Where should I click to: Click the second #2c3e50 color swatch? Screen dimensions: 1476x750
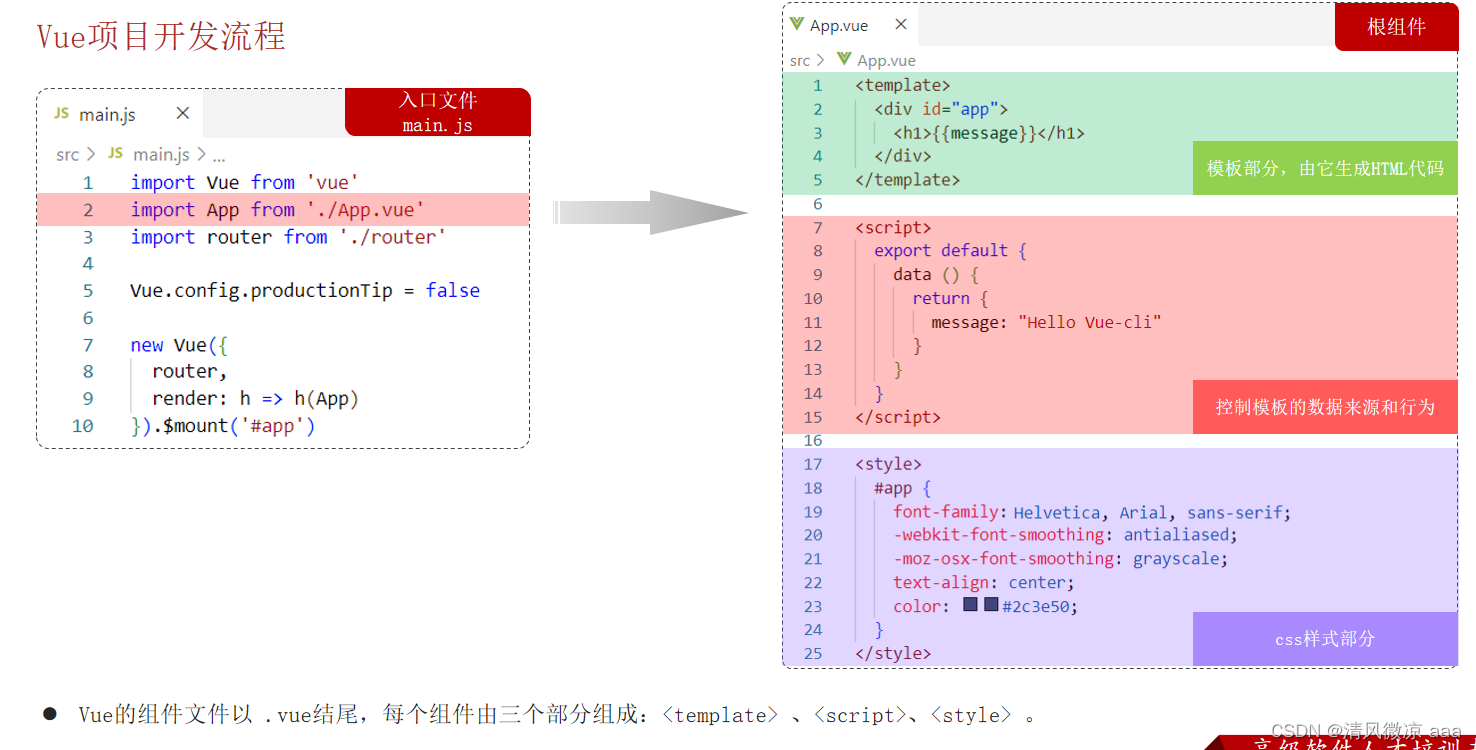click(991, 605)
